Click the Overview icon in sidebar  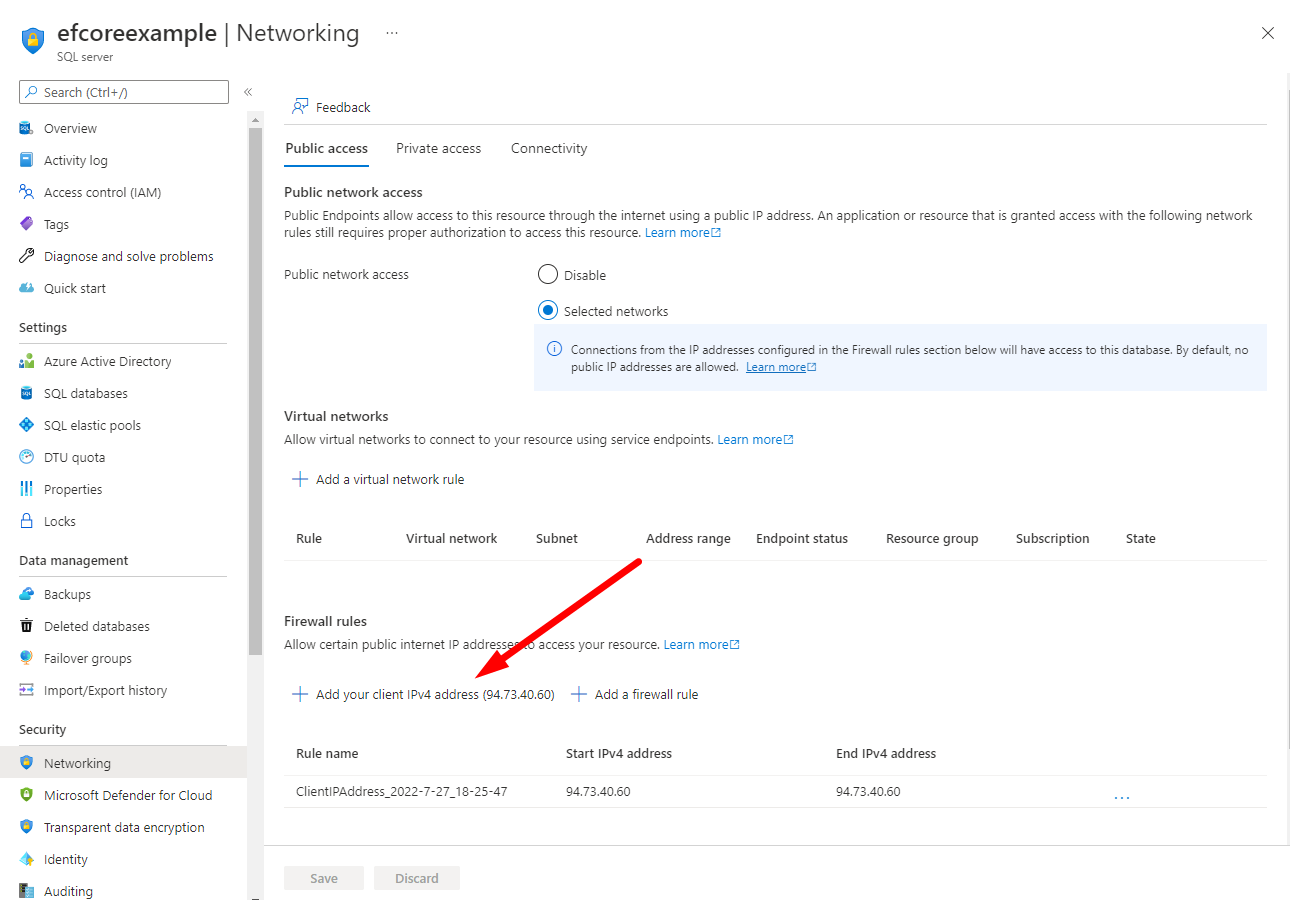(x=27, y=128)
